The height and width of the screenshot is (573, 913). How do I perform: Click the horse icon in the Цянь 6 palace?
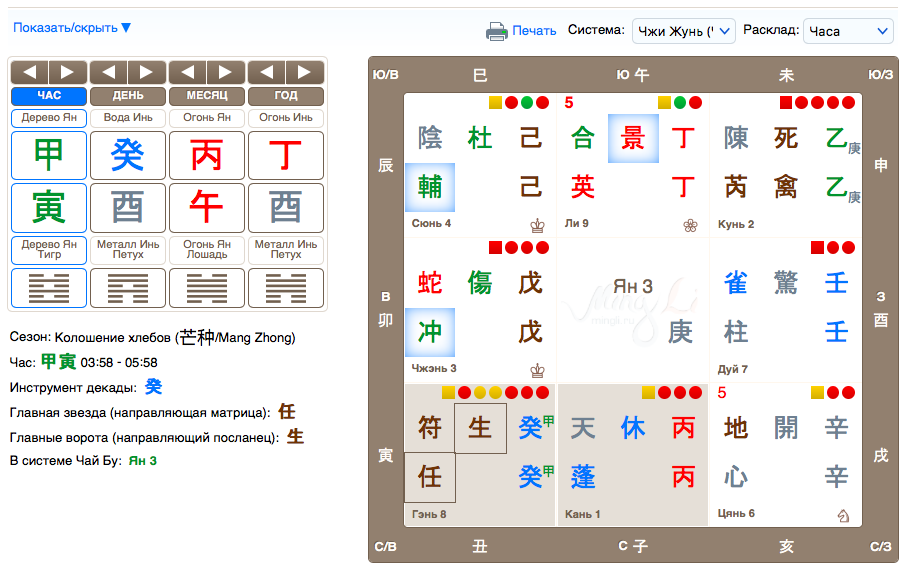click(x=843, y=516)
